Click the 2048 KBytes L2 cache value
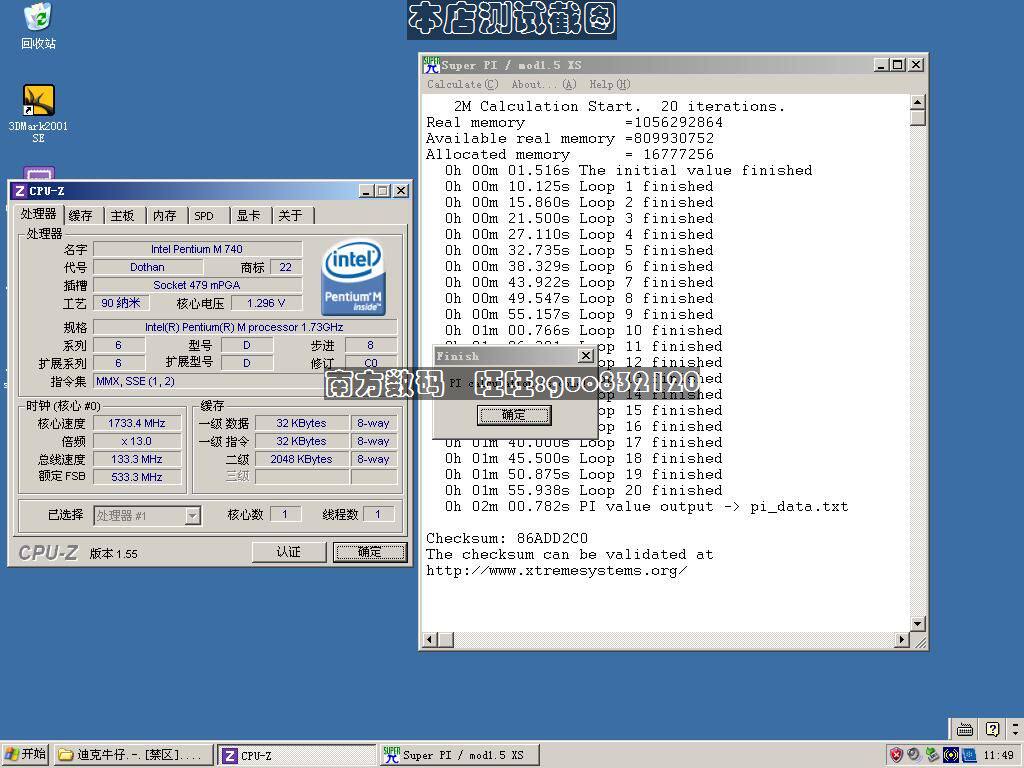Image resolution: width=1024 pixels, height=768 pixels. [x=302, y=459]
